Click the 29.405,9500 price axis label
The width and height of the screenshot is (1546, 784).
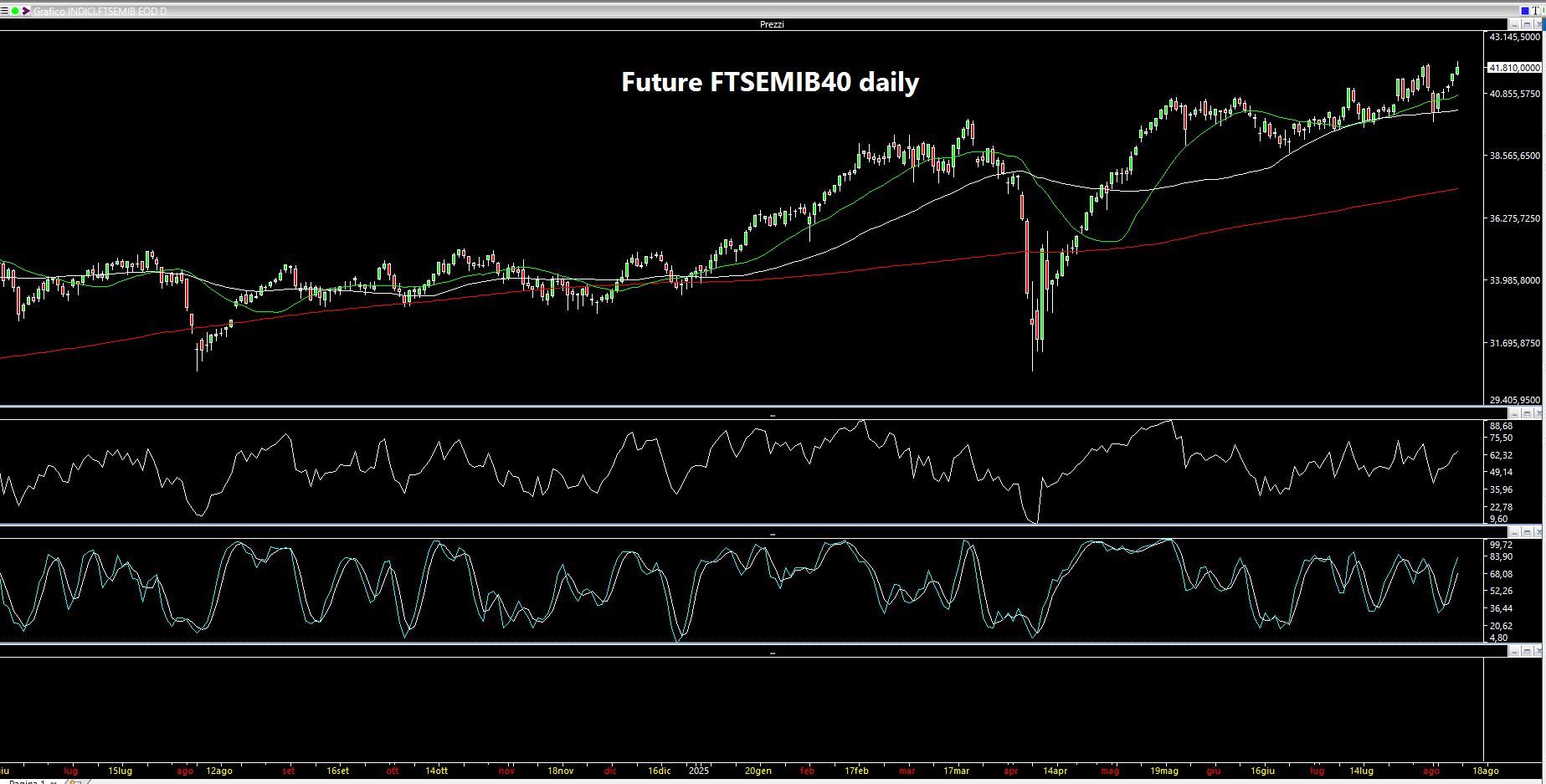[x=1514, y=401]
